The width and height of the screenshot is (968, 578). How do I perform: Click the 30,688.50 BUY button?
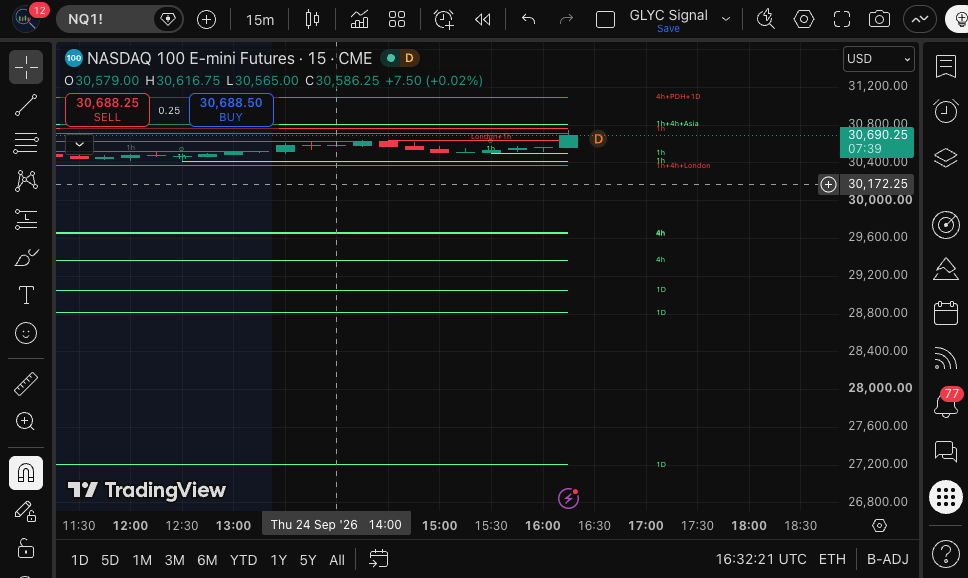point(231,110)
